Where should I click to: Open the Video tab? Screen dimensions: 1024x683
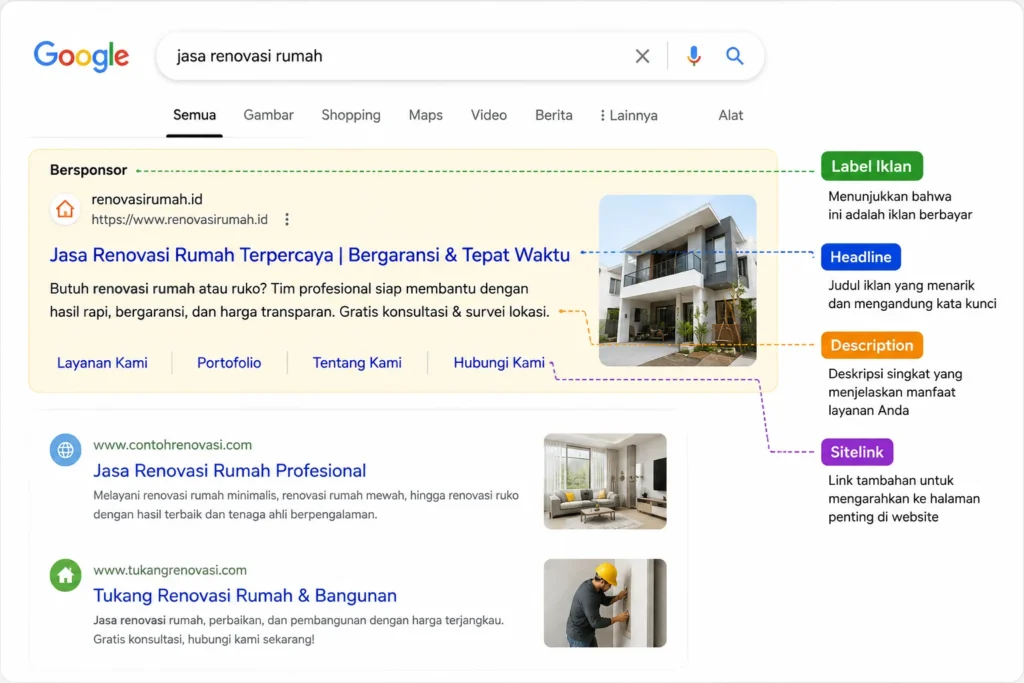coord(488,115)
